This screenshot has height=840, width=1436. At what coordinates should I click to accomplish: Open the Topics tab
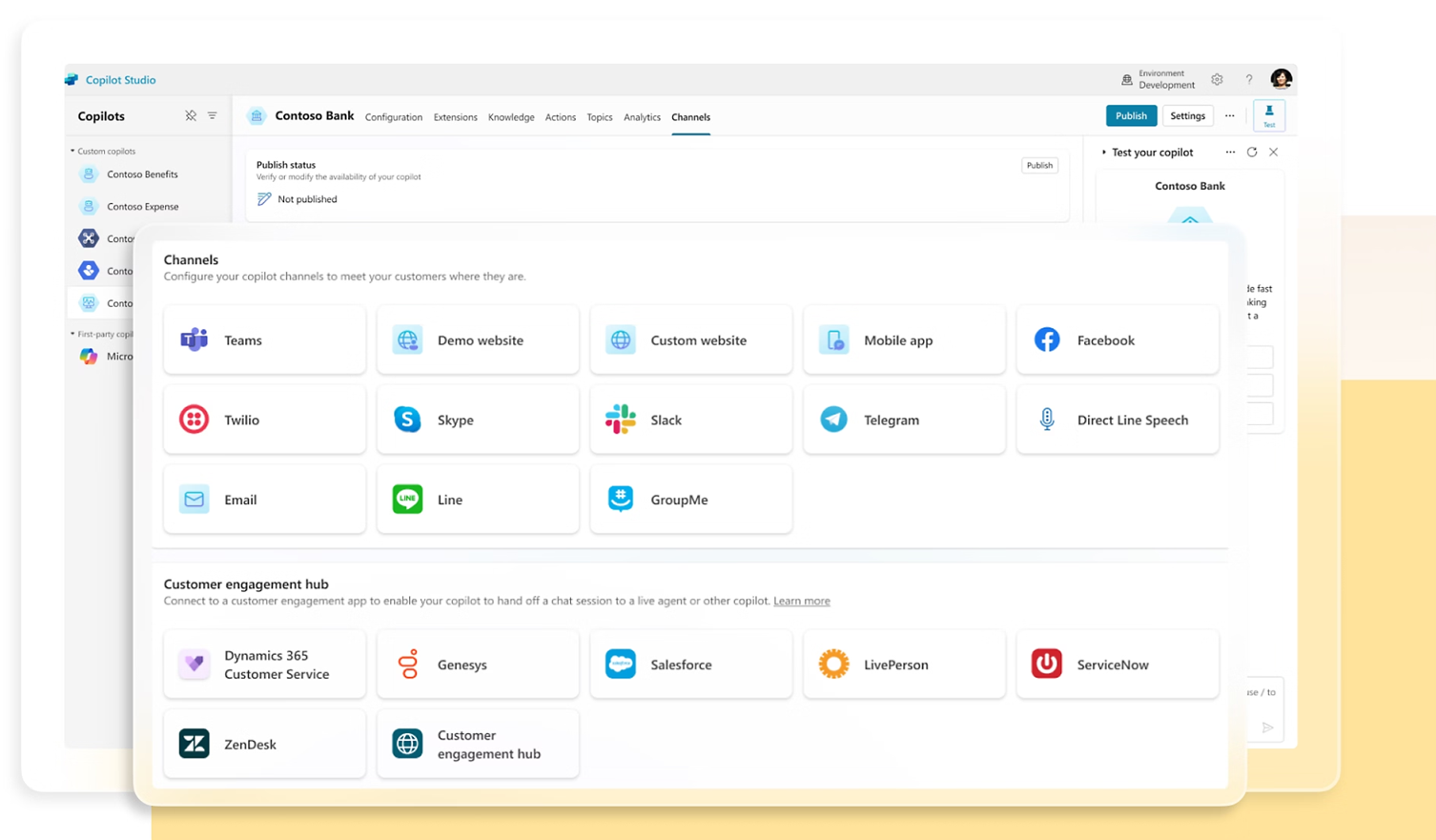point(600,117)
